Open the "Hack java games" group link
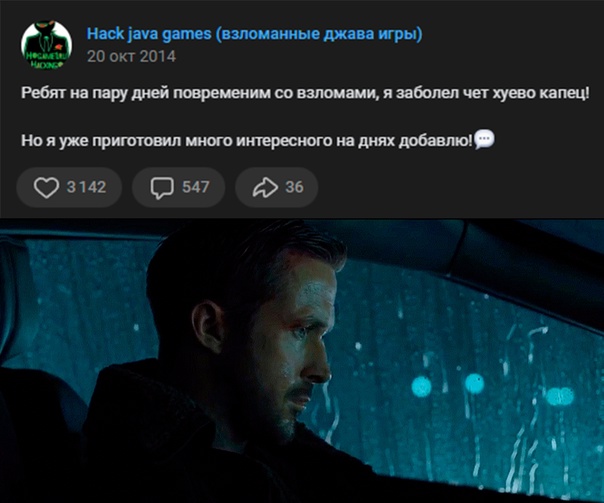 [x=149, y=34]
